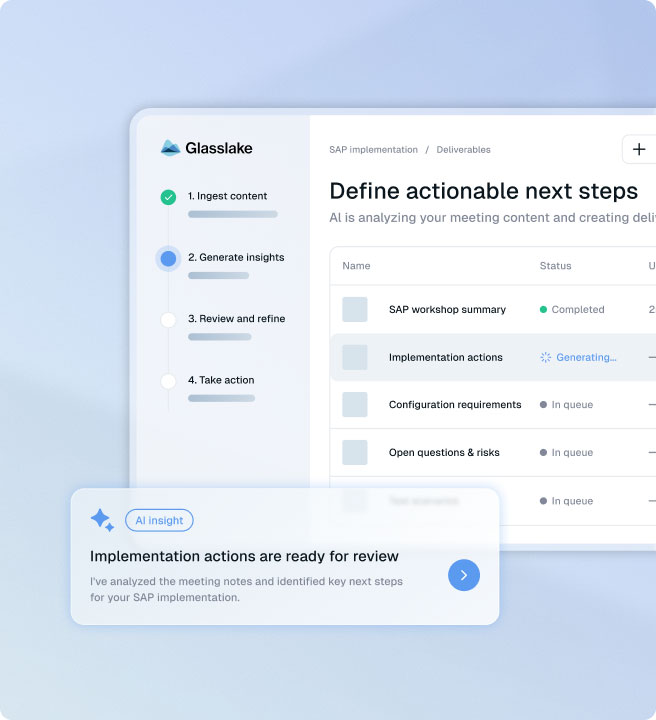Screen dimensions: 656x720
Task: Click the Generating... status text
Action: coord(586,357)
